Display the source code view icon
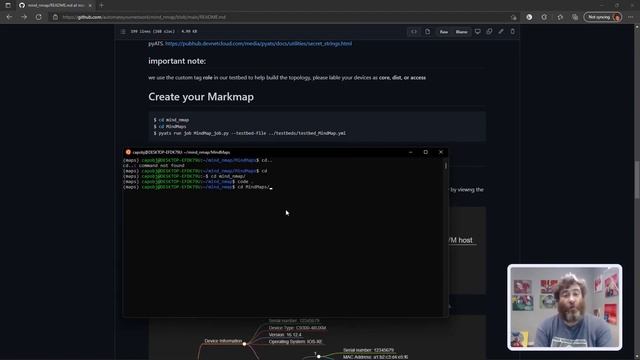640x360 pixels. (x=414, y=32)
